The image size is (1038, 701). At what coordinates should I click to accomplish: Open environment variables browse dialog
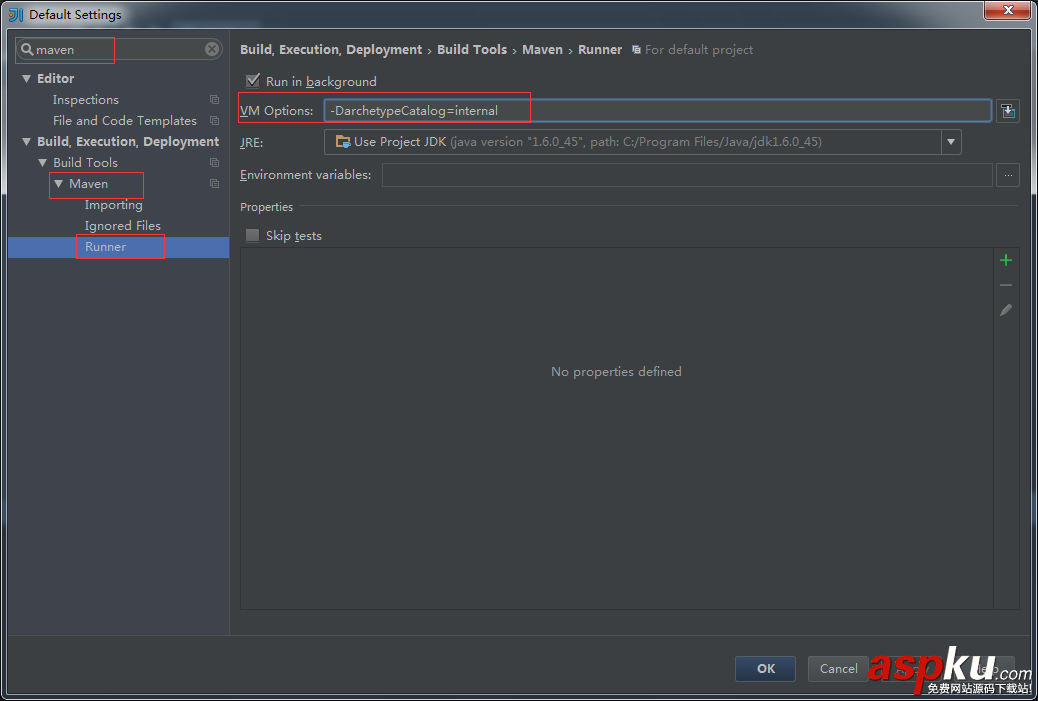pyautogui.click(x=1008, y=175)
